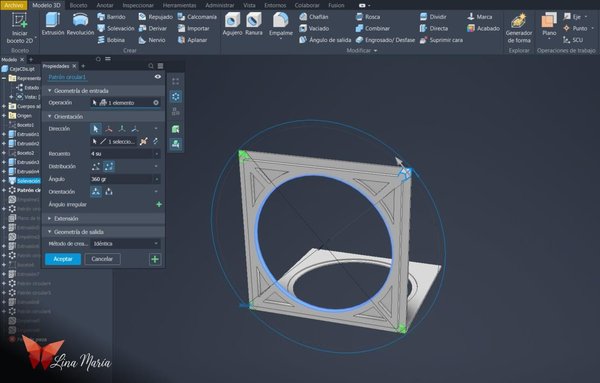
Task: Open the Importar tool
Action: (193, 28)
